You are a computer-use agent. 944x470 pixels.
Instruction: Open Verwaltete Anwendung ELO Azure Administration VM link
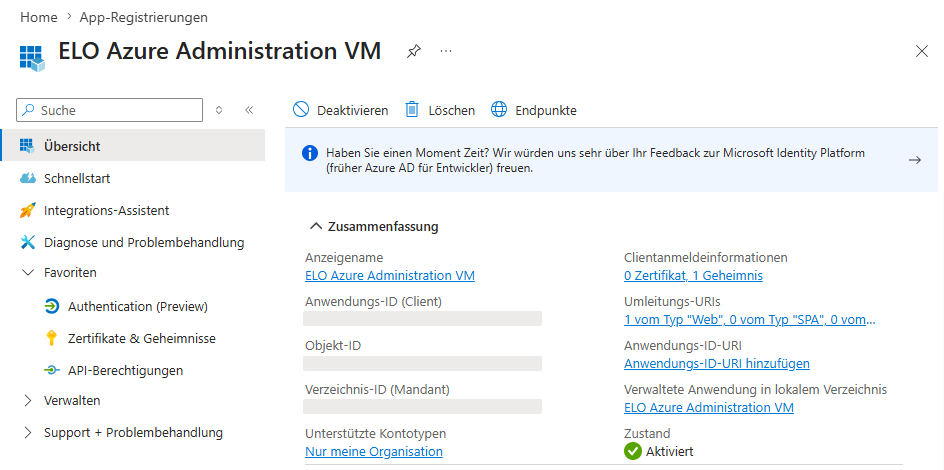[709, 407]
